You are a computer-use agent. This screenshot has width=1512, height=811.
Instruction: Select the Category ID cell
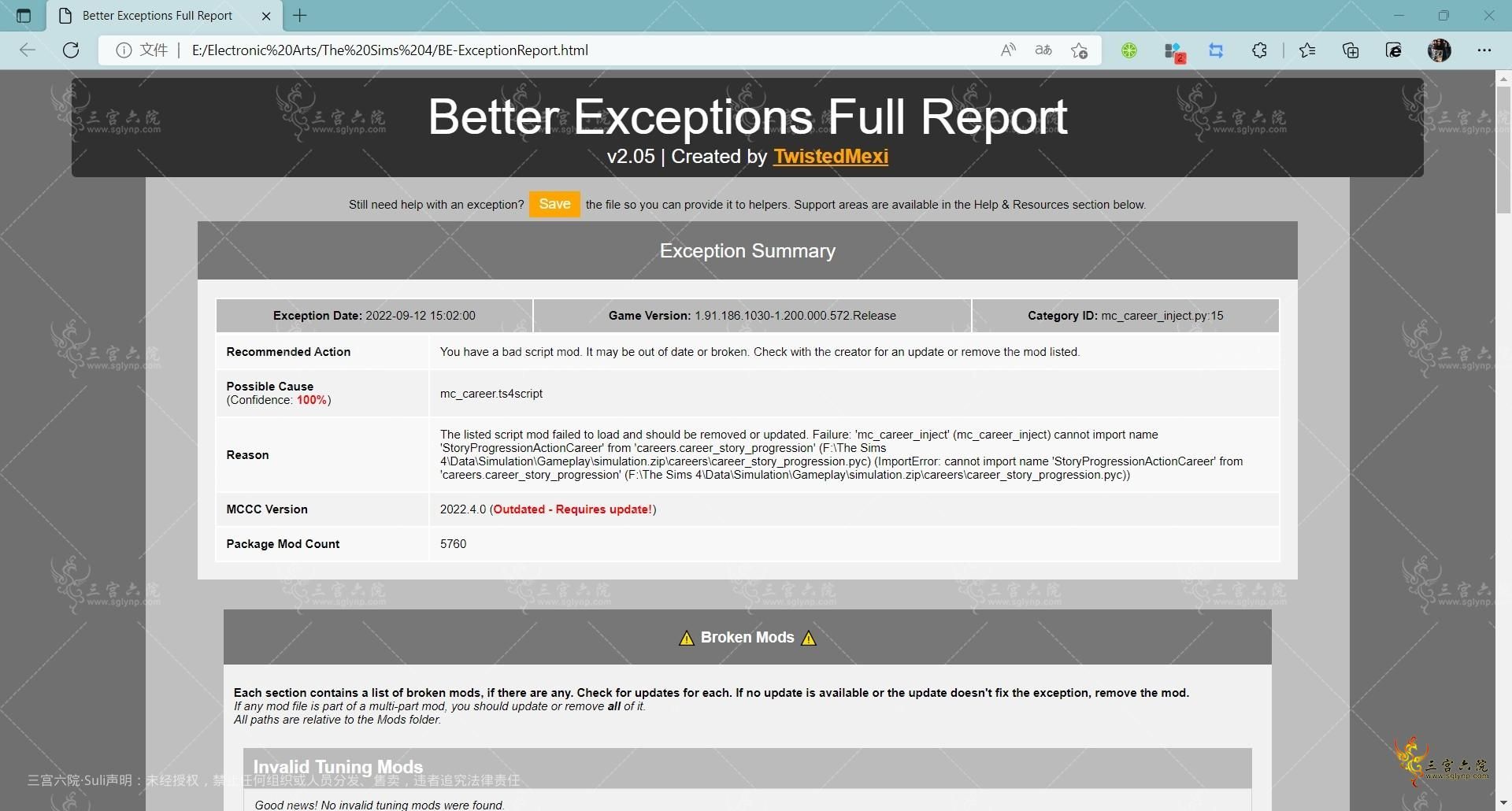1125,316
